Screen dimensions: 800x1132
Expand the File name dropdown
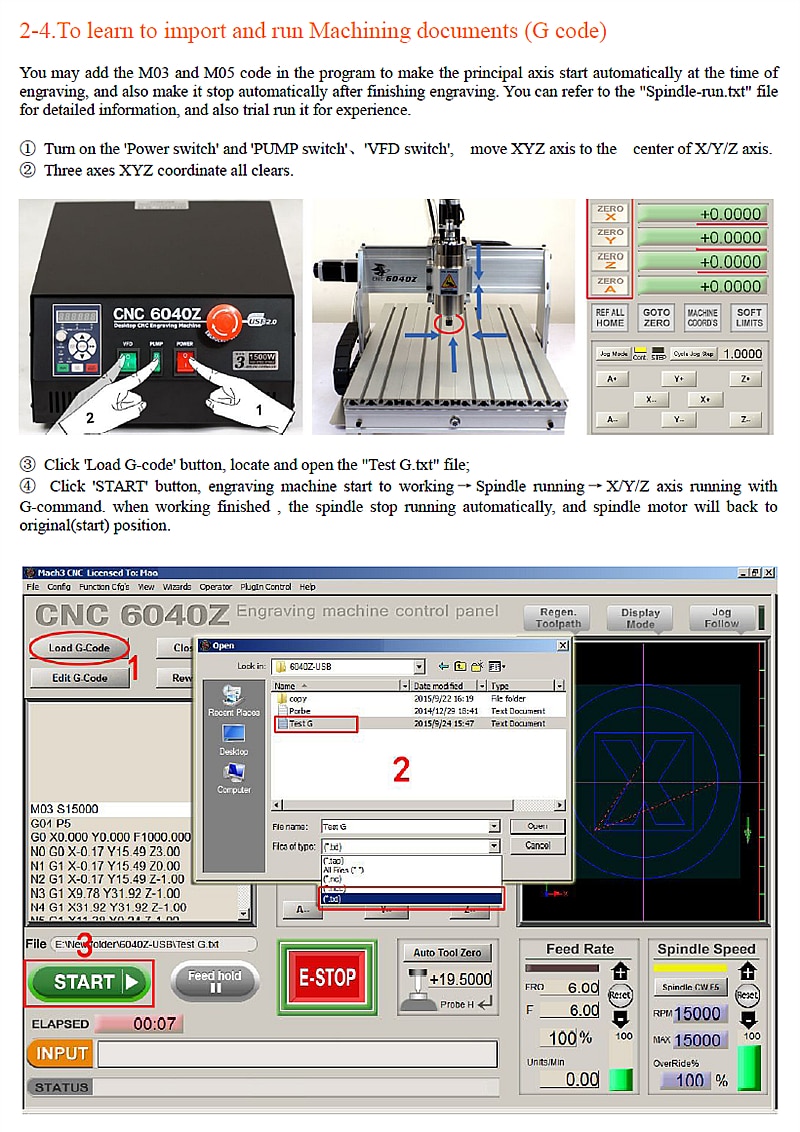pos(494,827)
